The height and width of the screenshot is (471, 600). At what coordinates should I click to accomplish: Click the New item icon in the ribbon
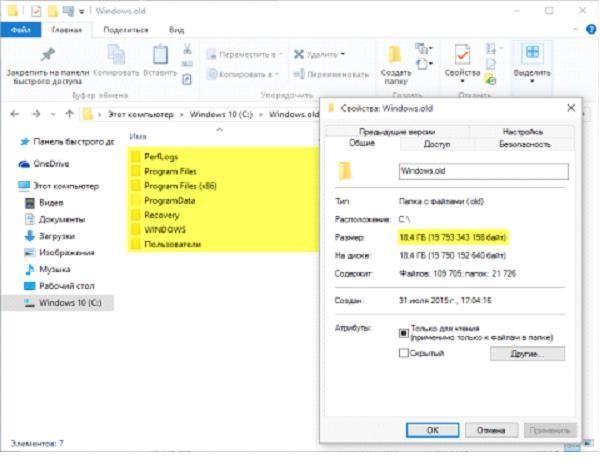tap(424, 48)
